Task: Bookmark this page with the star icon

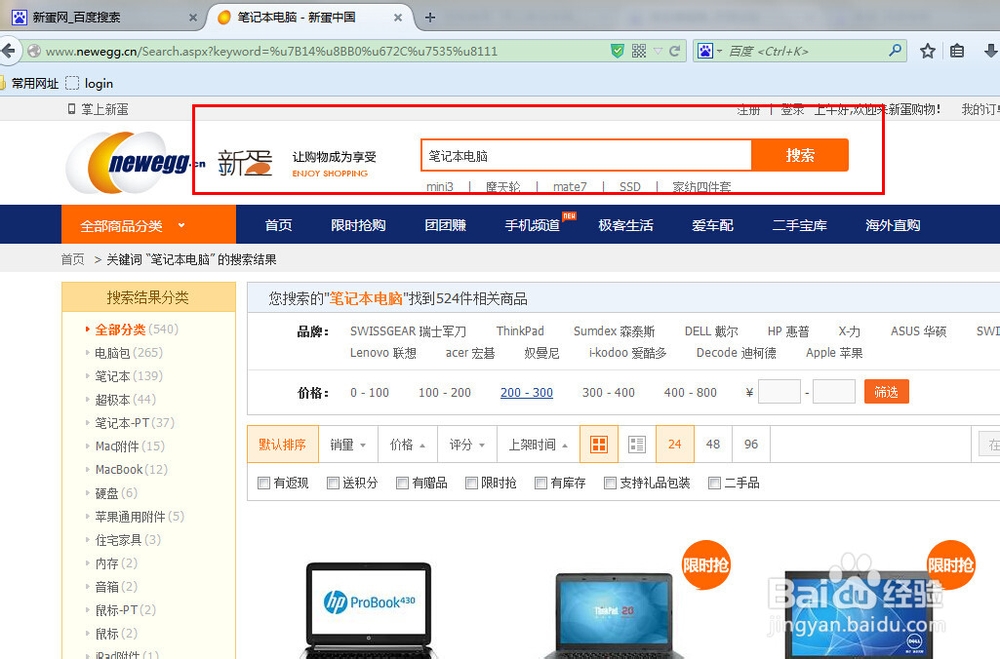Action: [x=927, y=51]
